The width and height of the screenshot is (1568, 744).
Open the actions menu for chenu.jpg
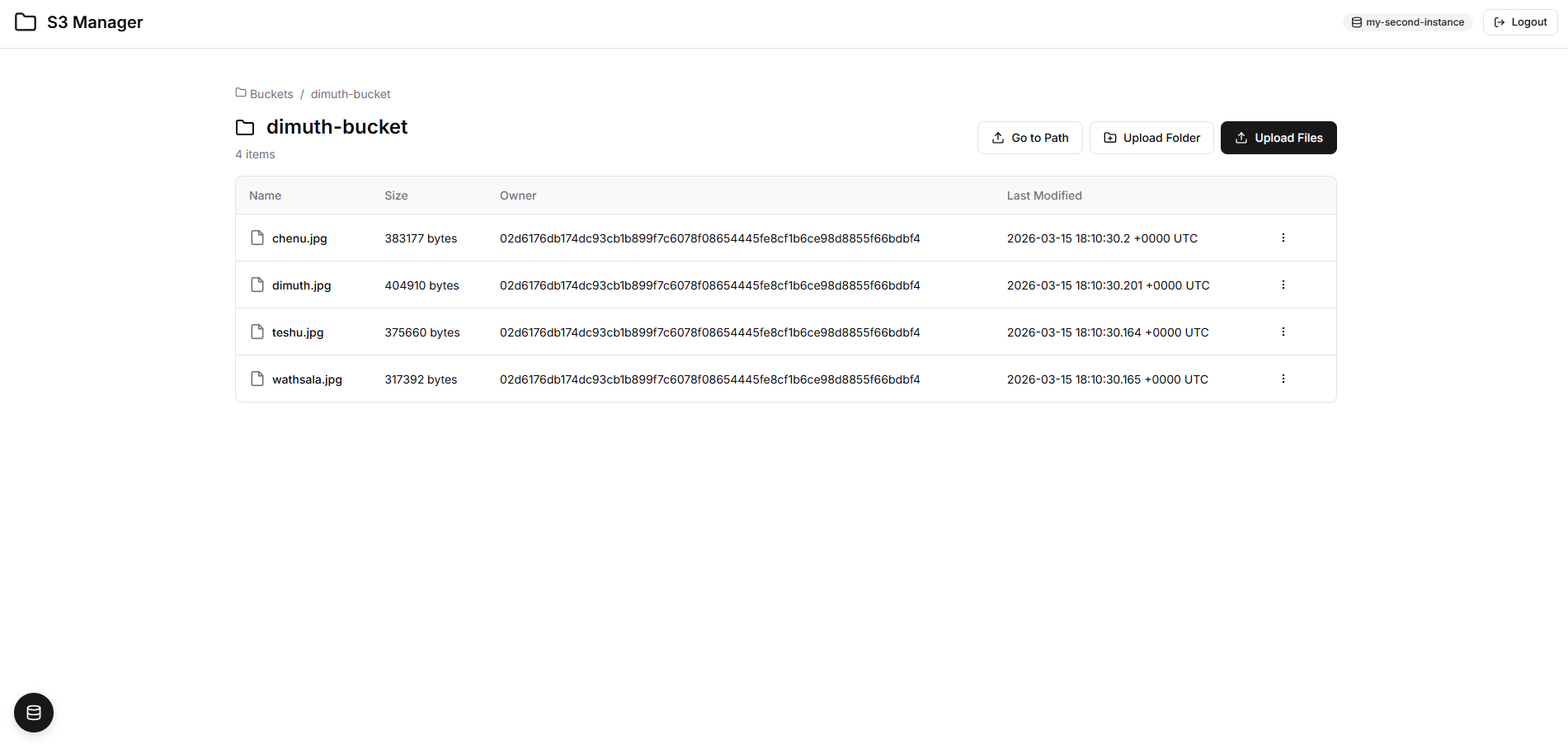tap(1283, 238)
